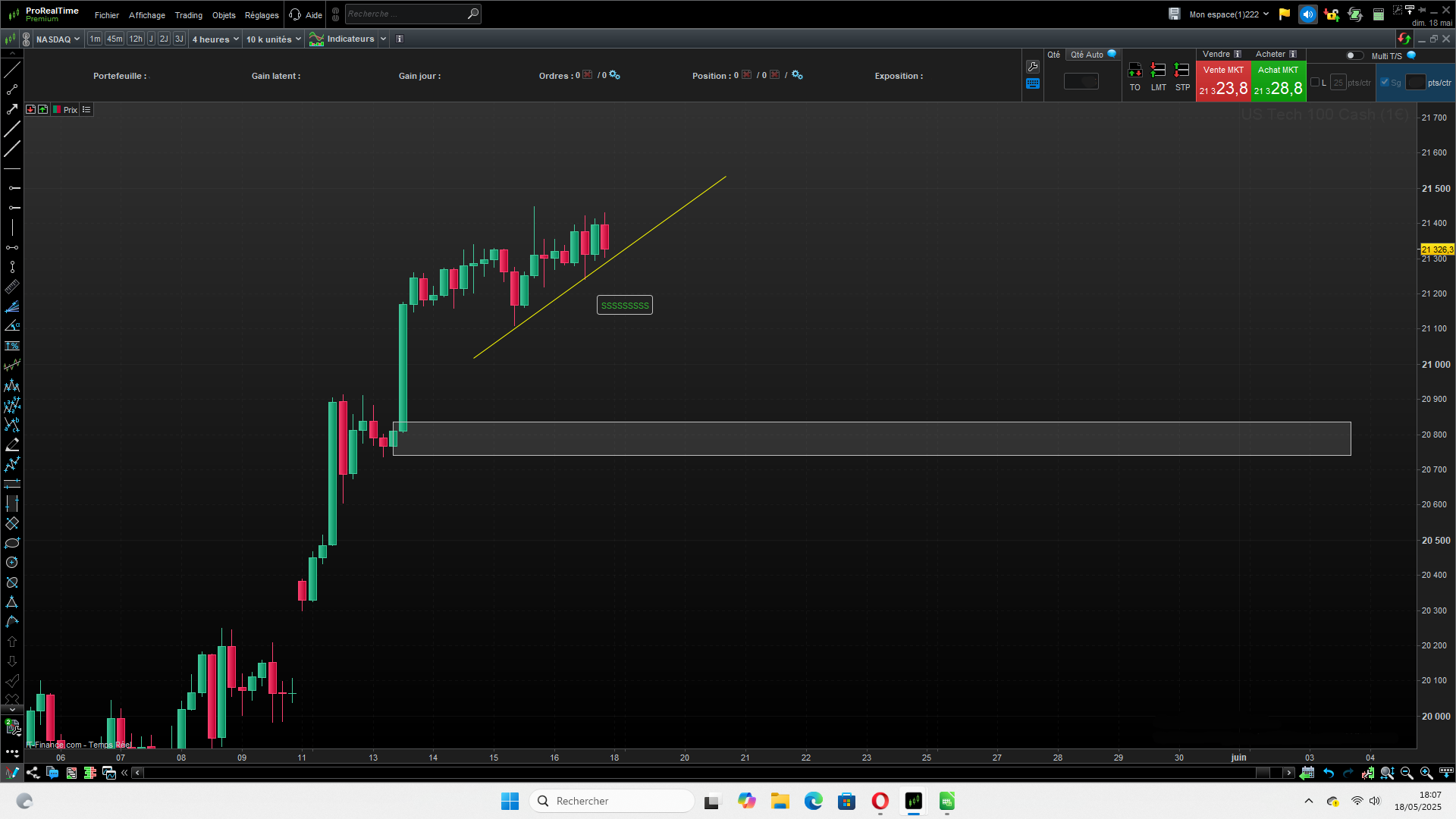Open the Réglages menu

pyautogui.click(x=262, y=15)
